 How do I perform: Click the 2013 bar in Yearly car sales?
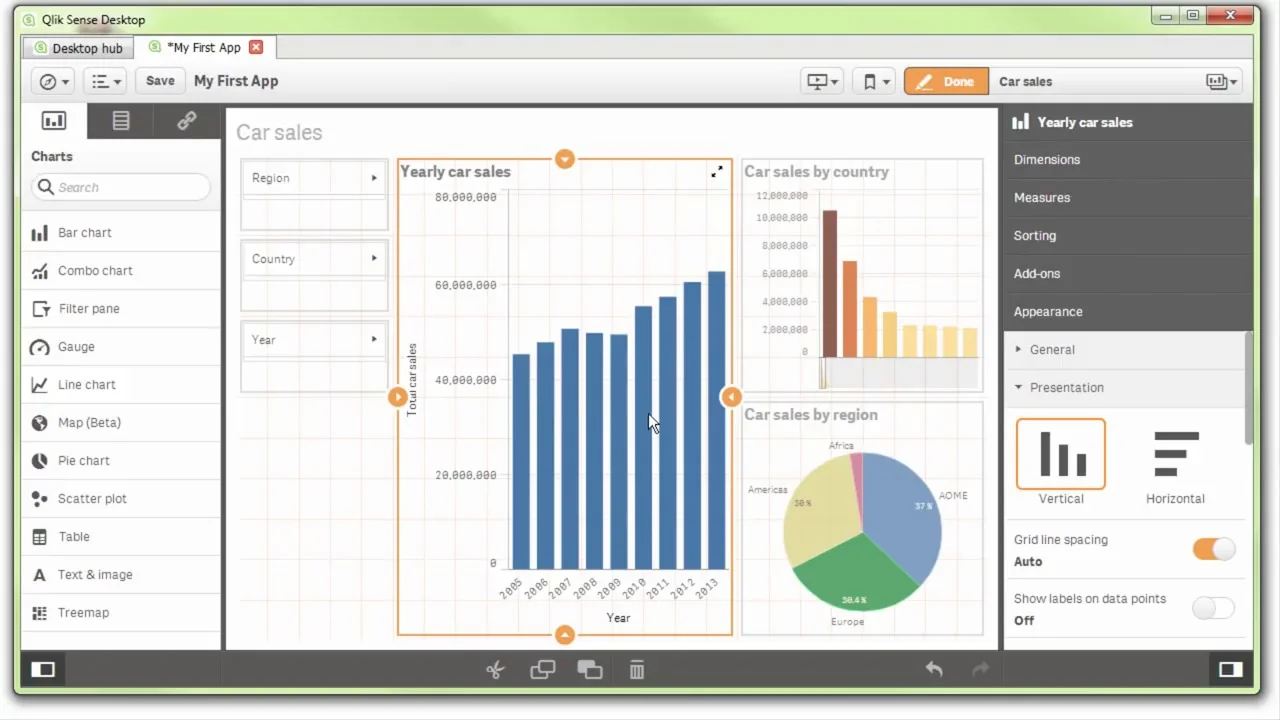pos(717,420)
